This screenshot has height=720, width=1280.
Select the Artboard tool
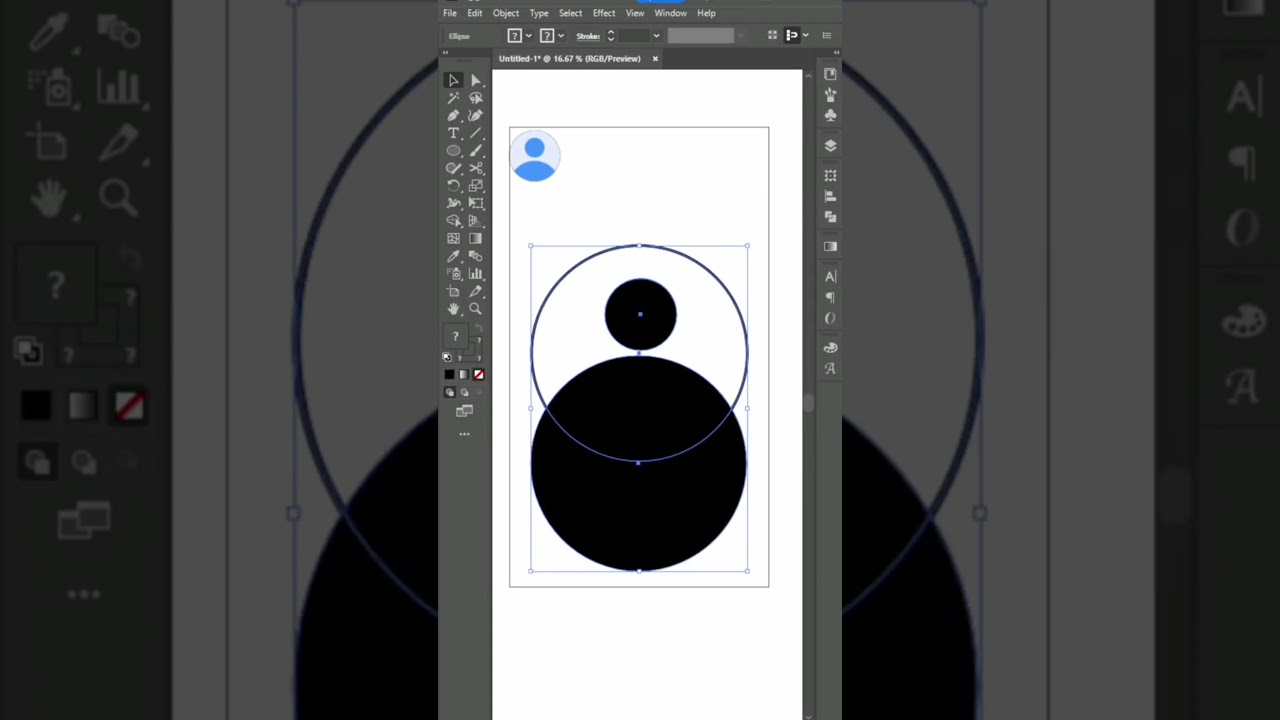[453, 291]
